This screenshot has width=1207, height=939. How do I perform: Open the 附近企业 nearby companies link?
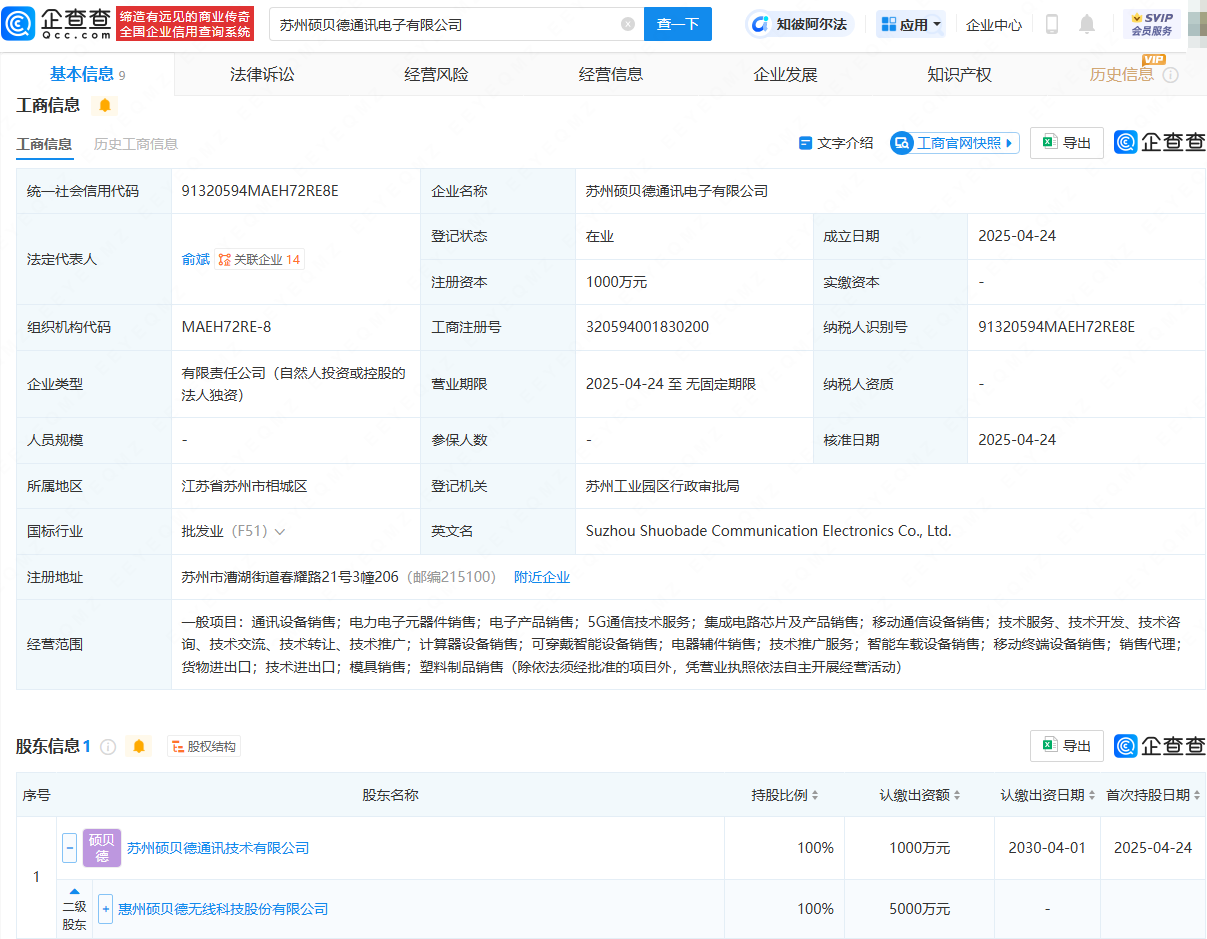click(542, 577)
